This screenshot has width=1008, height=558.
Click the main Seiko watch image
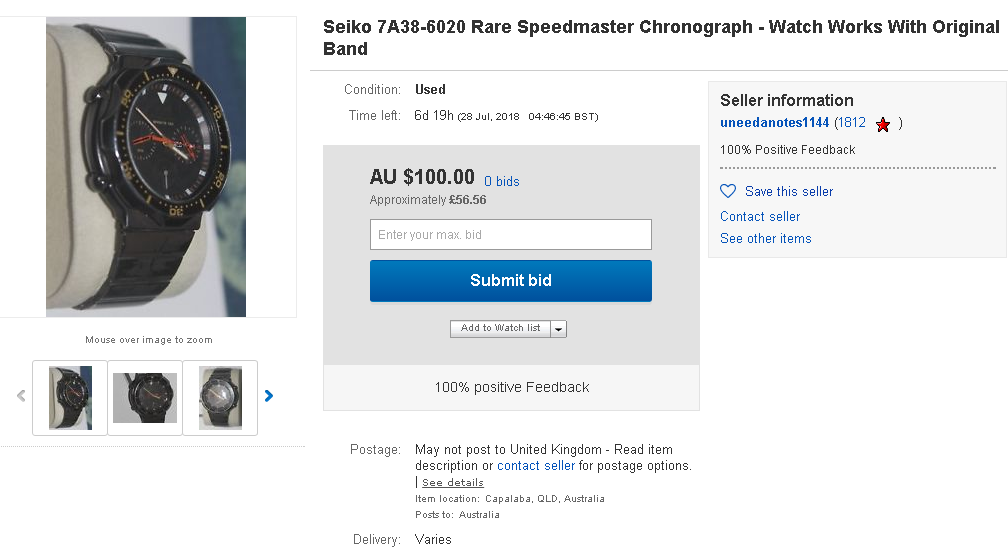[x=147, y=167]
